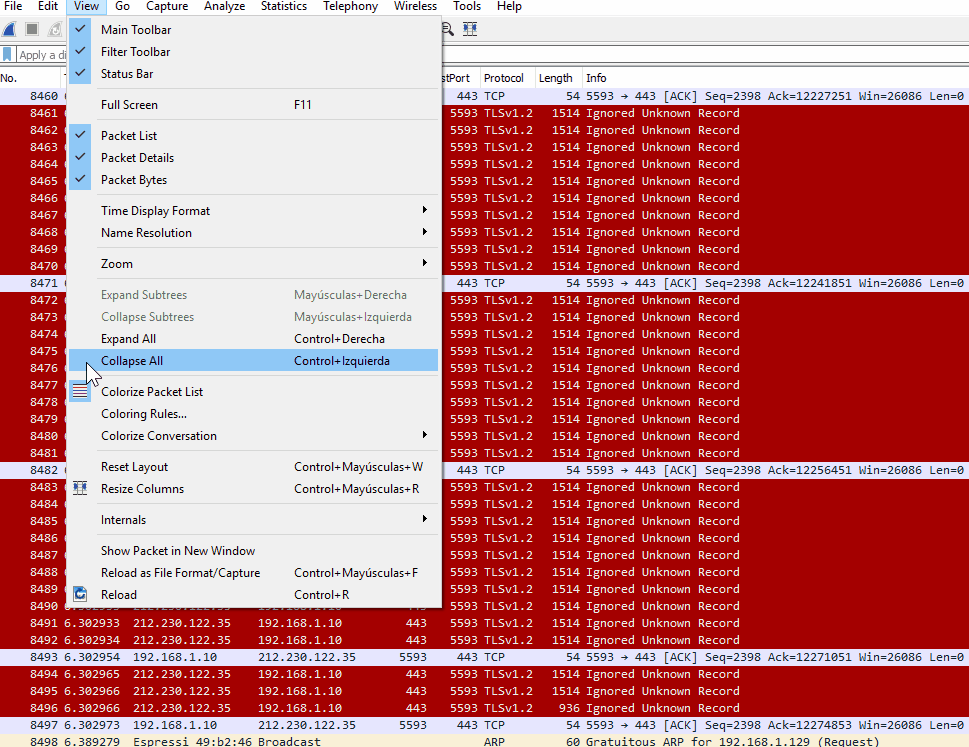Select packet row 8497 Ack=12274853
This screenshot has width=969, height=747.
484,725
